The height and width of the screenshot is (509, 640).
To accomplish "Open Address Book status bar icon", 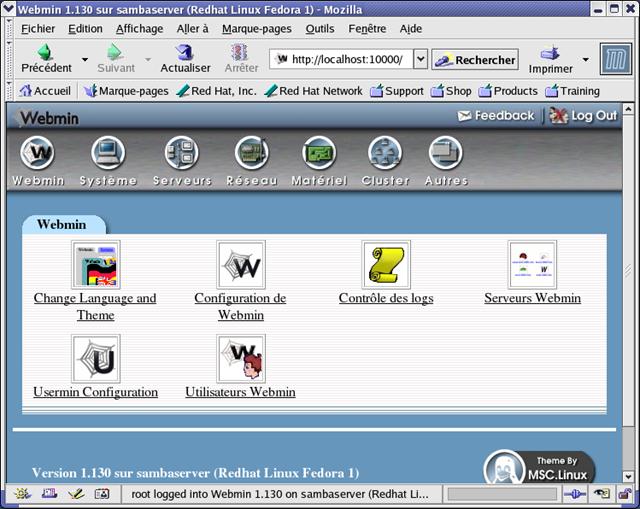I will [x=102, y=494].
